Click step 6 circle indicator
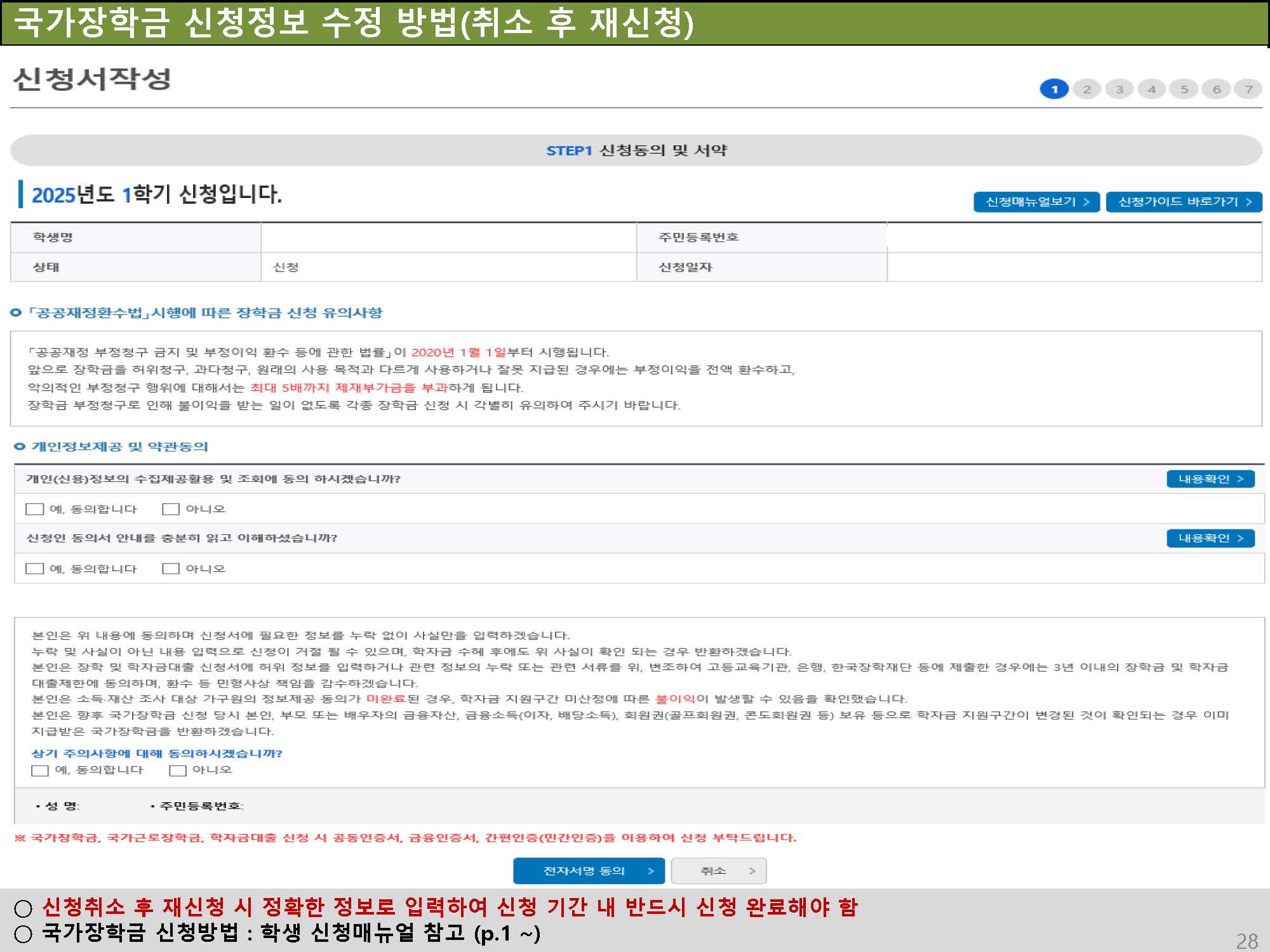The width and height of the screenshot is (1270, 952). 1216,89
